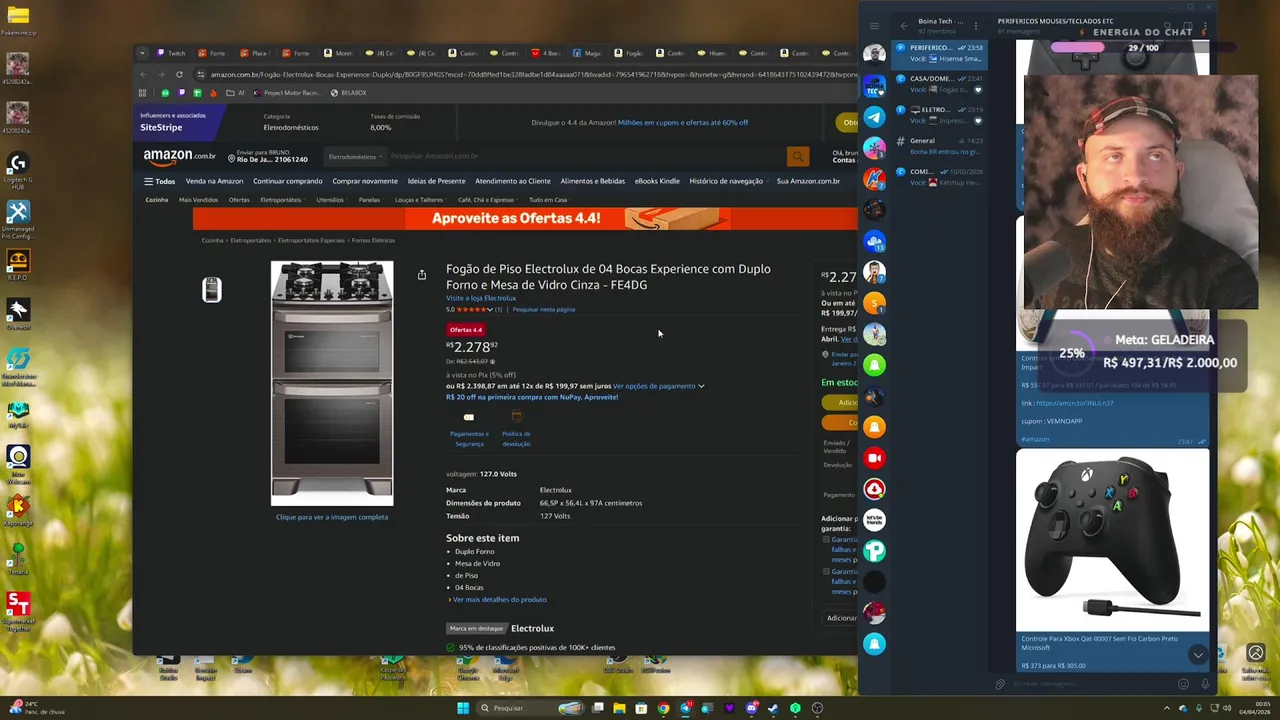The image size is (1280, 720).
Task: Expand Ver mais detalhes do produto
Action: point(497,600)
